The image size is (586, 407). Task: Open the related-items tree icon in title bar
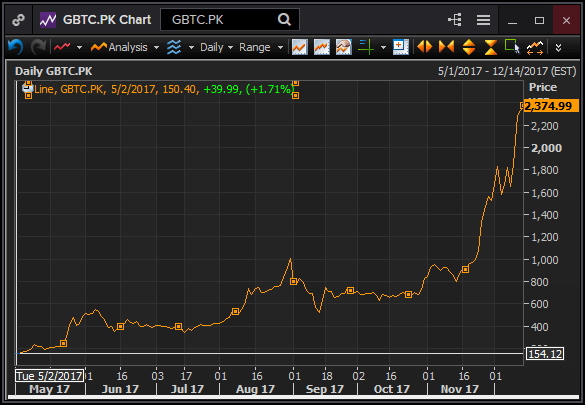(455, 20)
